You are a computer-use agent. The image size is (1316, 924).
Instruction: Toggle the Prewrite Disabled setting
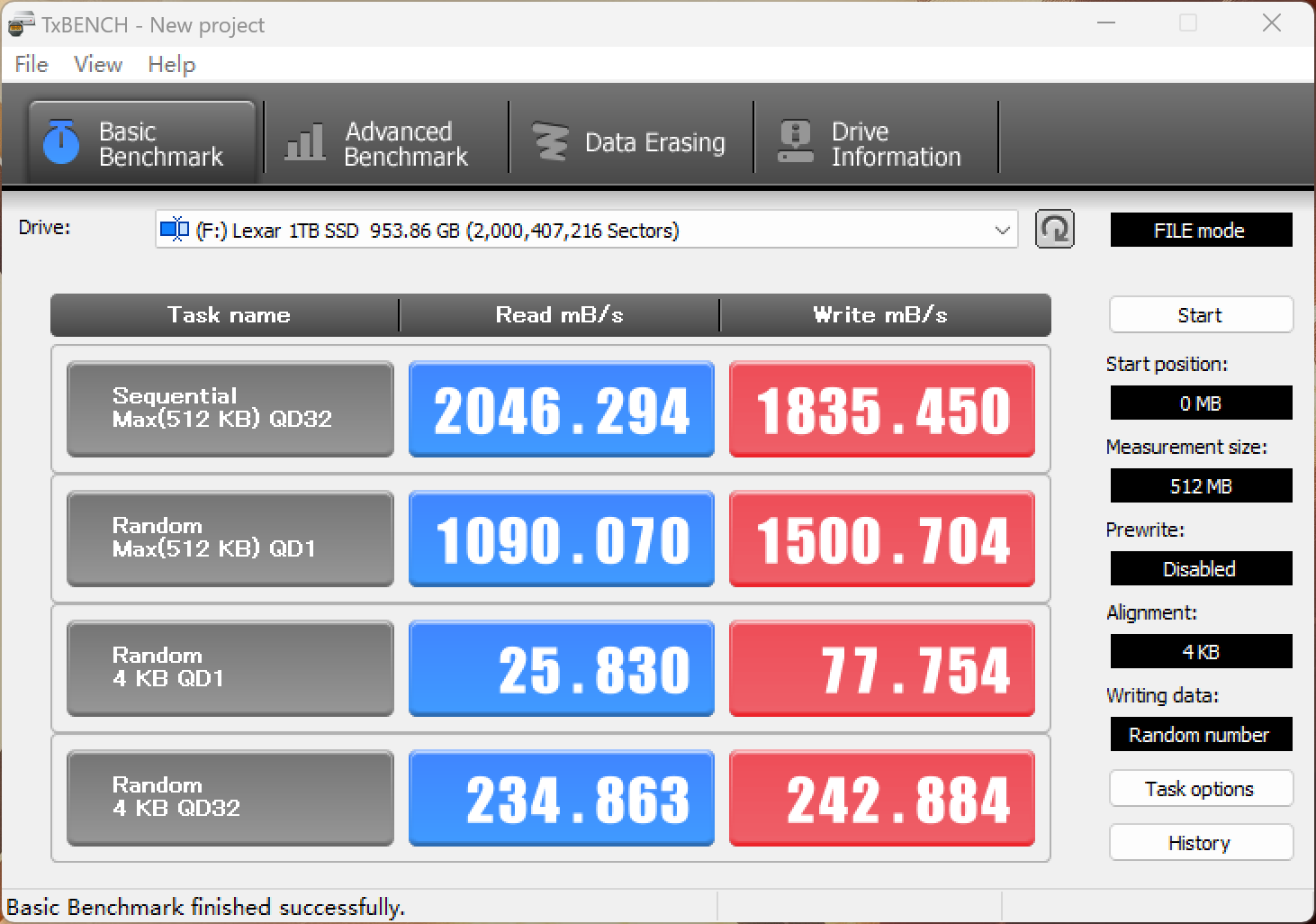1200,569
